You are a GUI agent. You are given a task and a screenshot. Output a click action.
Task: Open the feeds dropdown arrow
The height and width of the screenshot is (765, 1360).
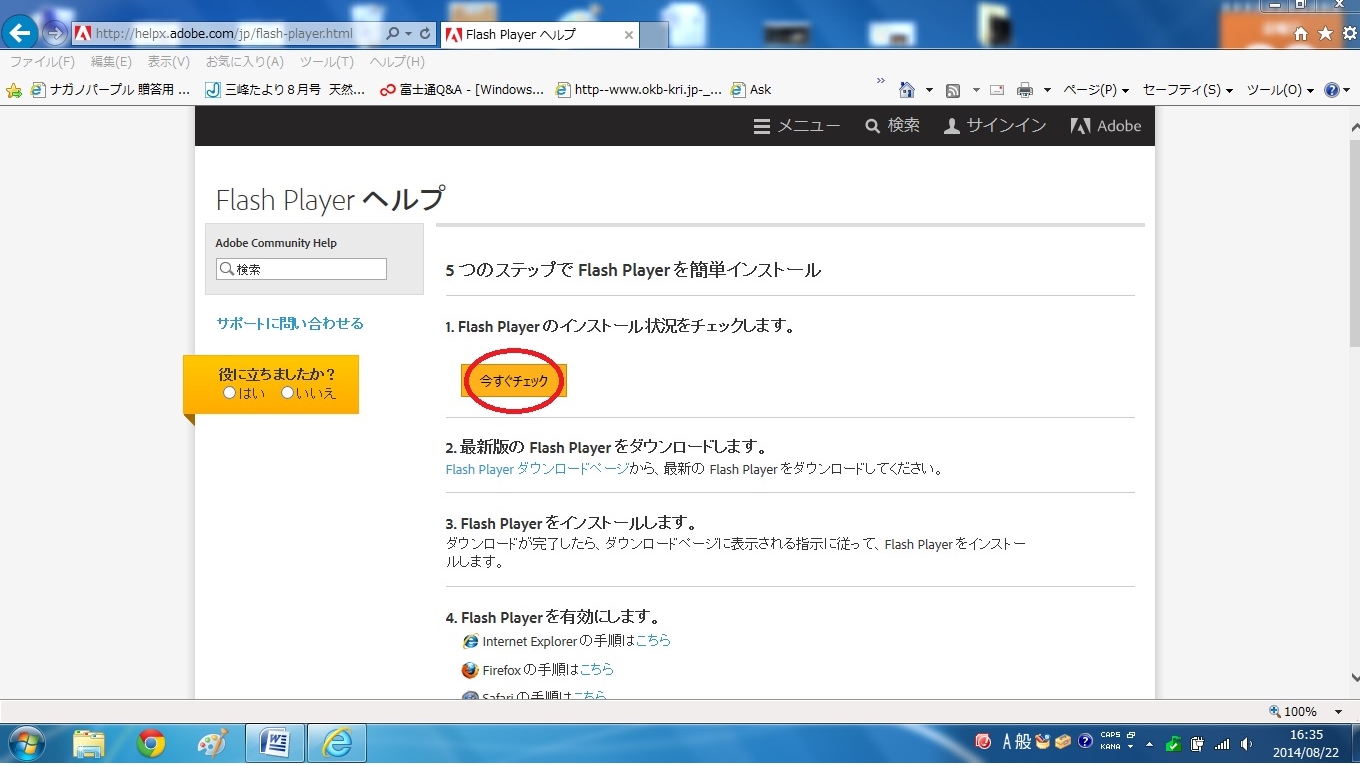[x=976, y=90]
